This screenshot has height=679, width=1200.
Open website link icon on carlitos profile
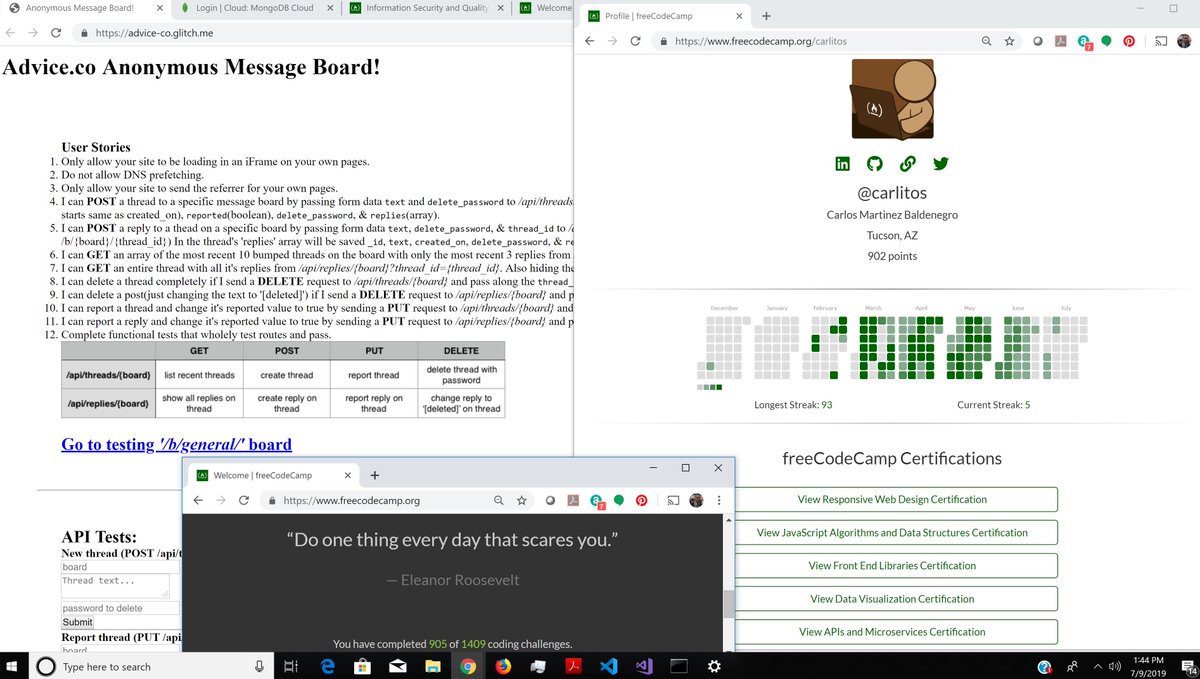point(908,164)
